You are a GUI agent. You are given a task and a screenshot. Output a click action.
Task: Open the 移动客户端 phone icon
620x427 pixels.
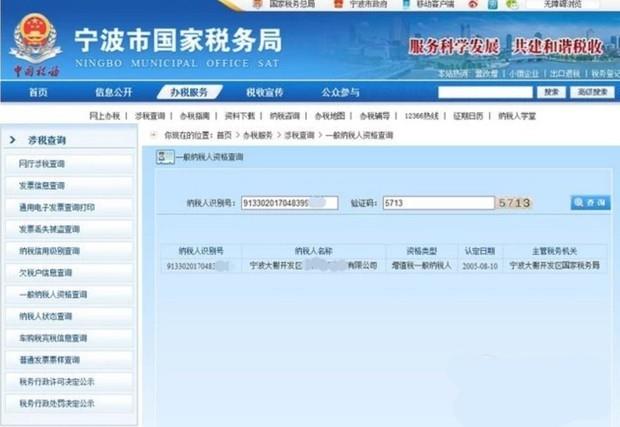(406, 4)
